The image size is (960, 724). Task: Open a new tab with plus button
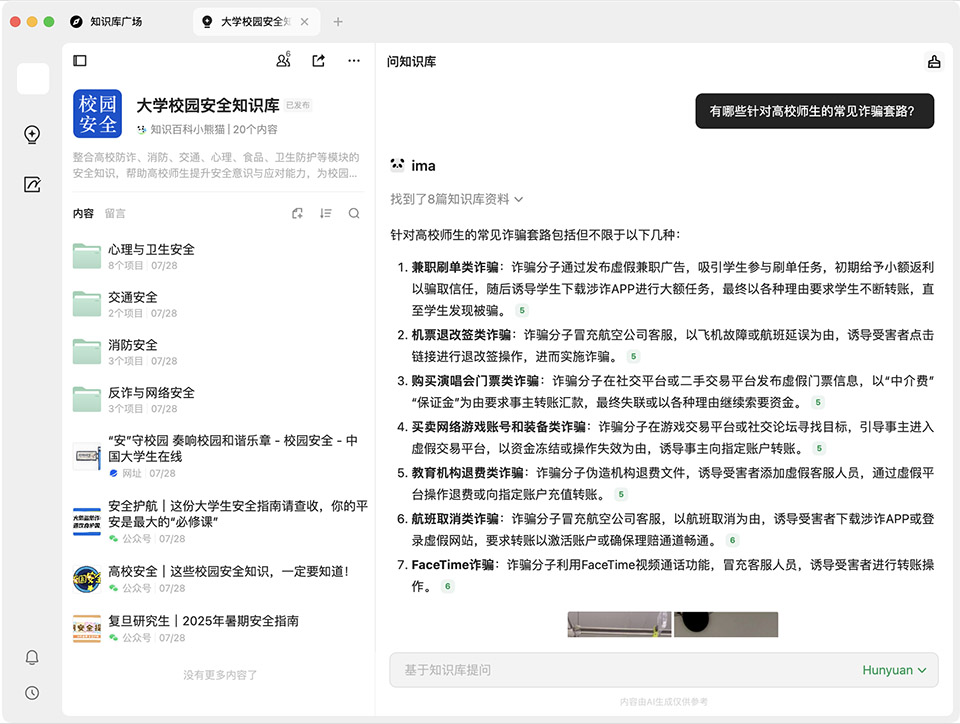[338, 21]
